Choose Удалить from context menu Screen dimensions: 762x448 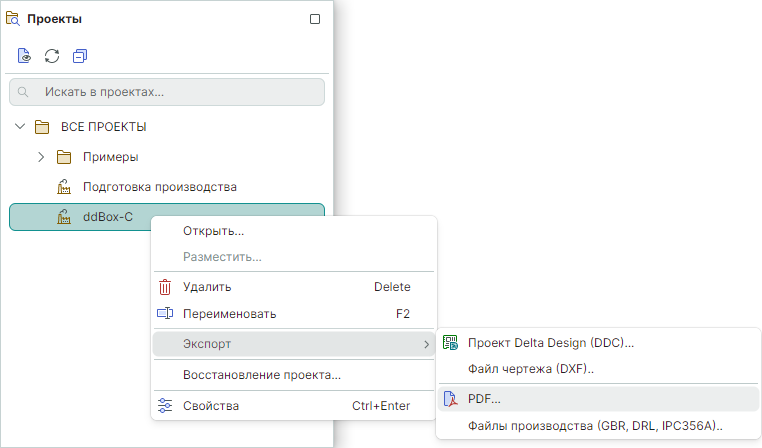294,287
